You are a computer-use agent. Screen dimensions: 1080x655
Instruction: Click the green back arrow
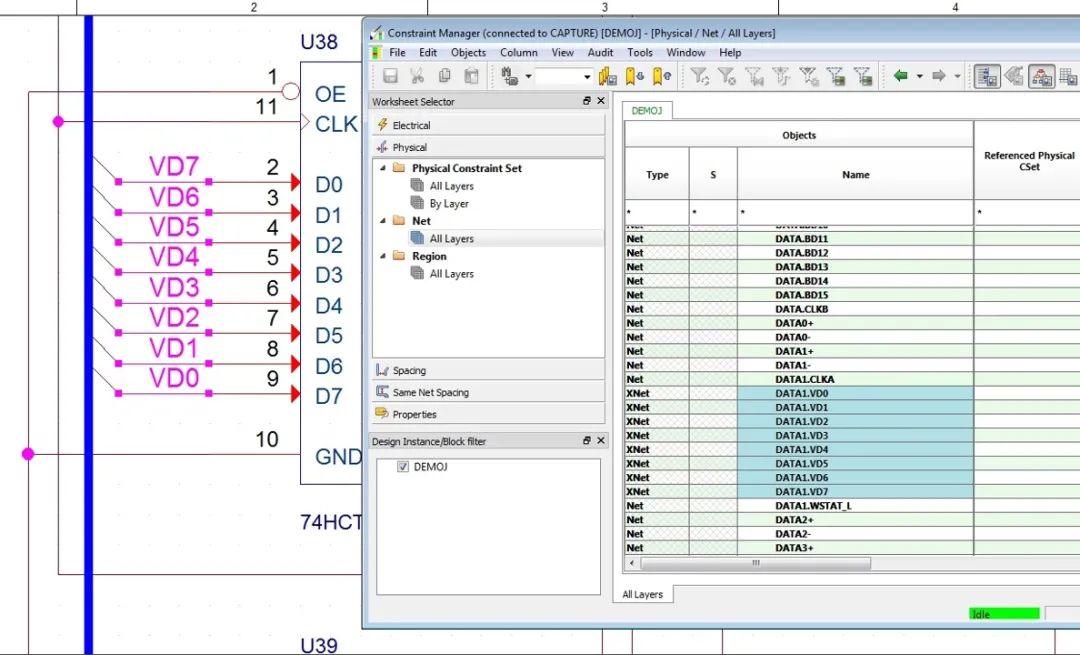coord(900,76)
